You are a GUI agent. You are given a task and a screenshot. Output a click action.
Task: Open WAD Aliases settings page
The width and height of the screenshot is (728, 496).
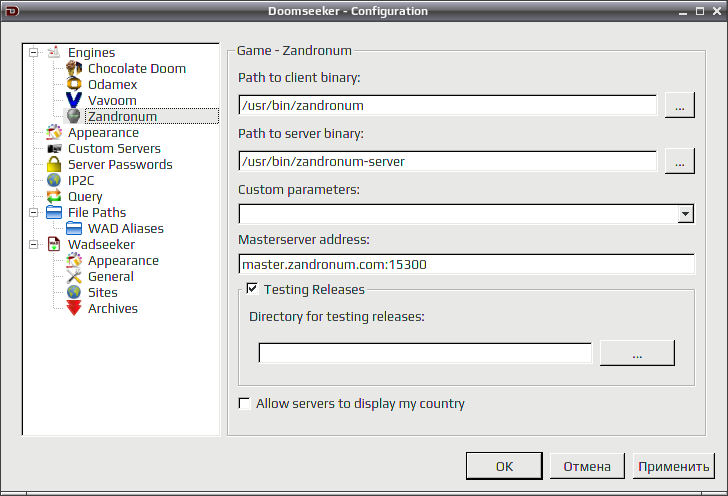(126, 228)
